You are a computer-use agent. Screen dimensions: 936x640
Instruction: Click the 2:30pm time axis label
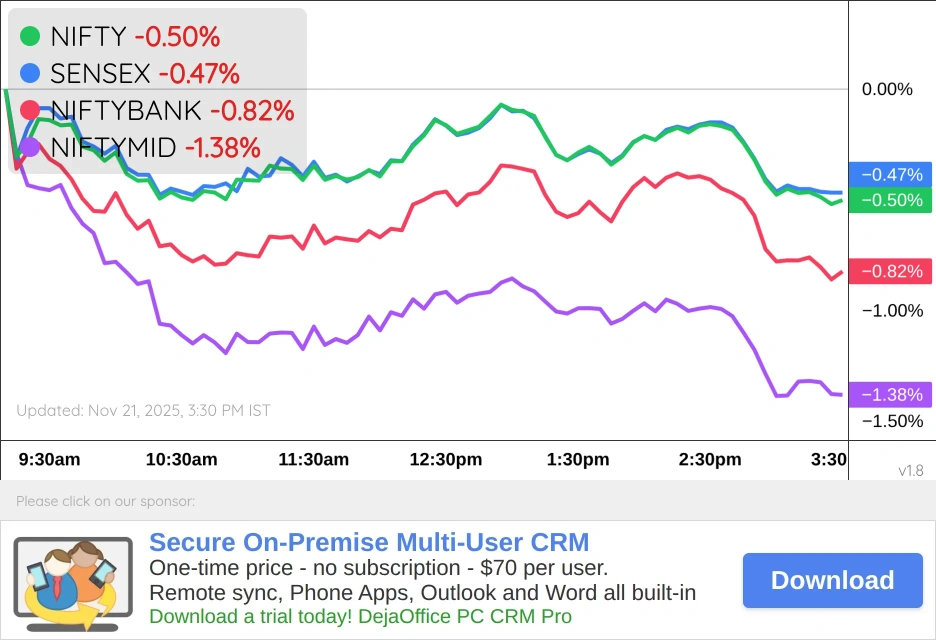pyautogui.click(x=710, y=460)
